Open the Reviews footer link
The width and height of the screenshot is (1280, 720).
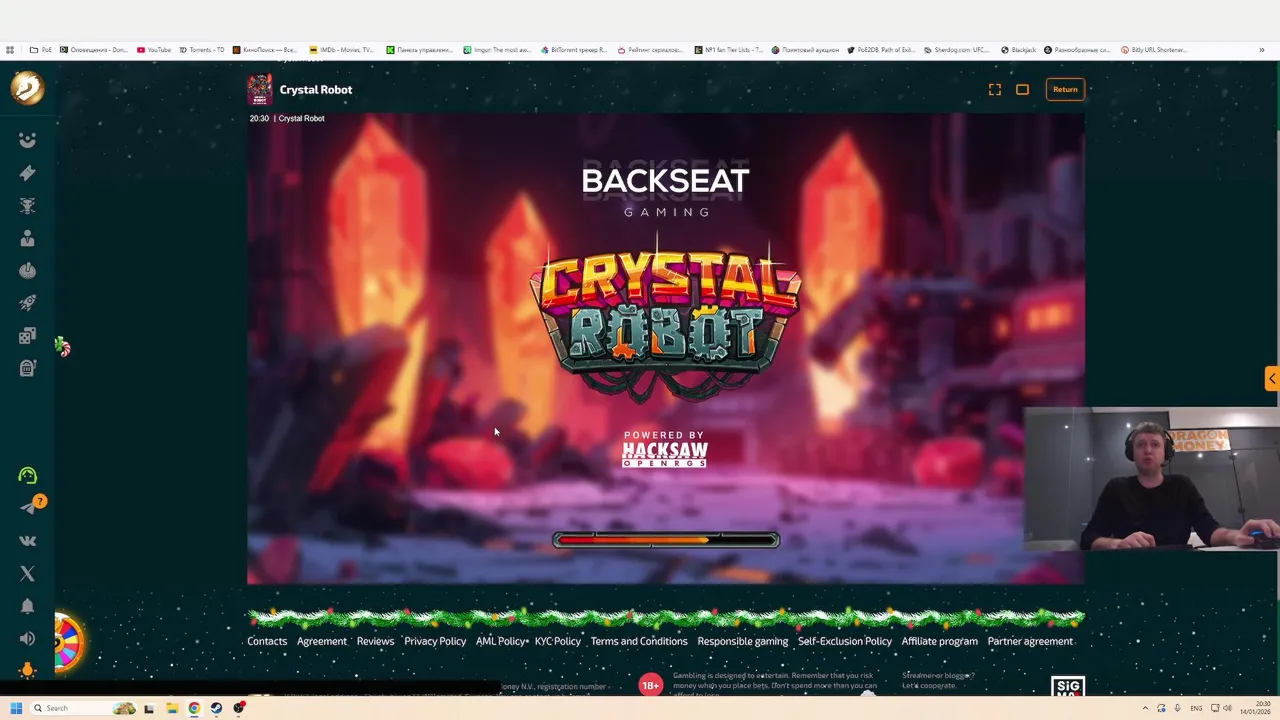(x=375, y=641)
